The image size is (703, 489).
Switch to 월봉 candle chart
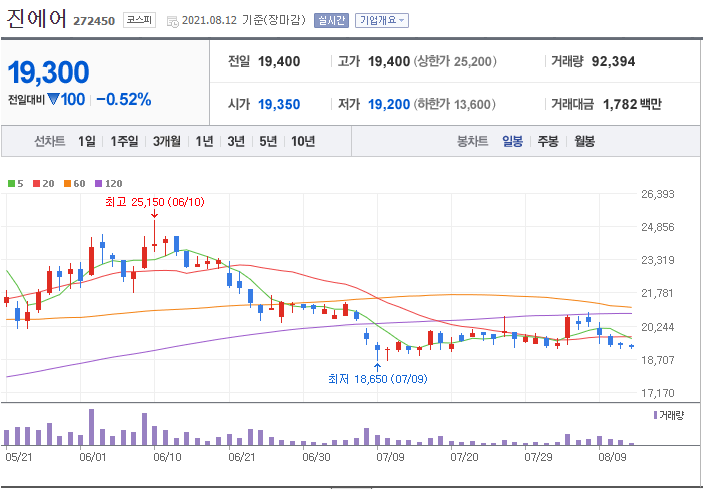(x=585, y=142)
